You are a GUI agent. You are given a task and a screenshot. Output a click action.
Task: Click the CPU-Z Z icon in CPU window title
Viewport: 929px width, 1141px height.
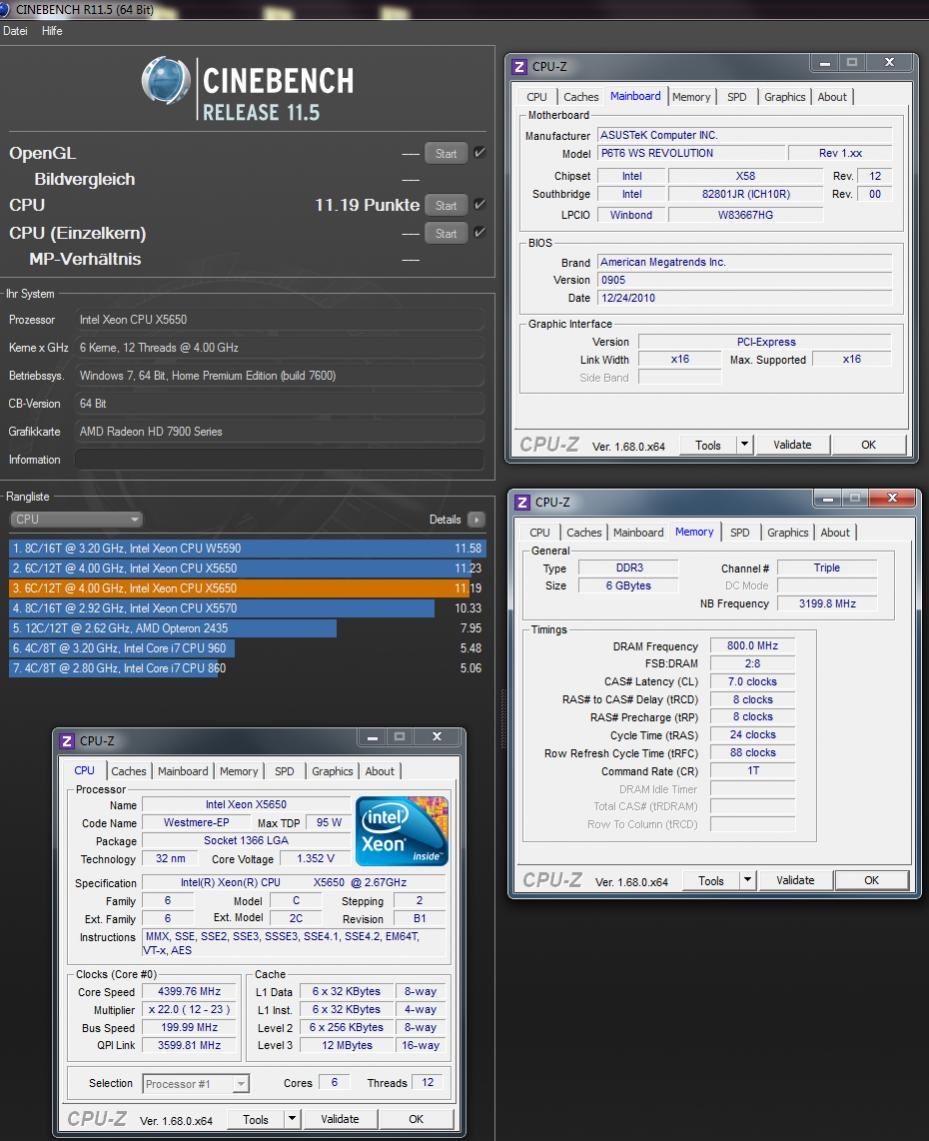67,741
